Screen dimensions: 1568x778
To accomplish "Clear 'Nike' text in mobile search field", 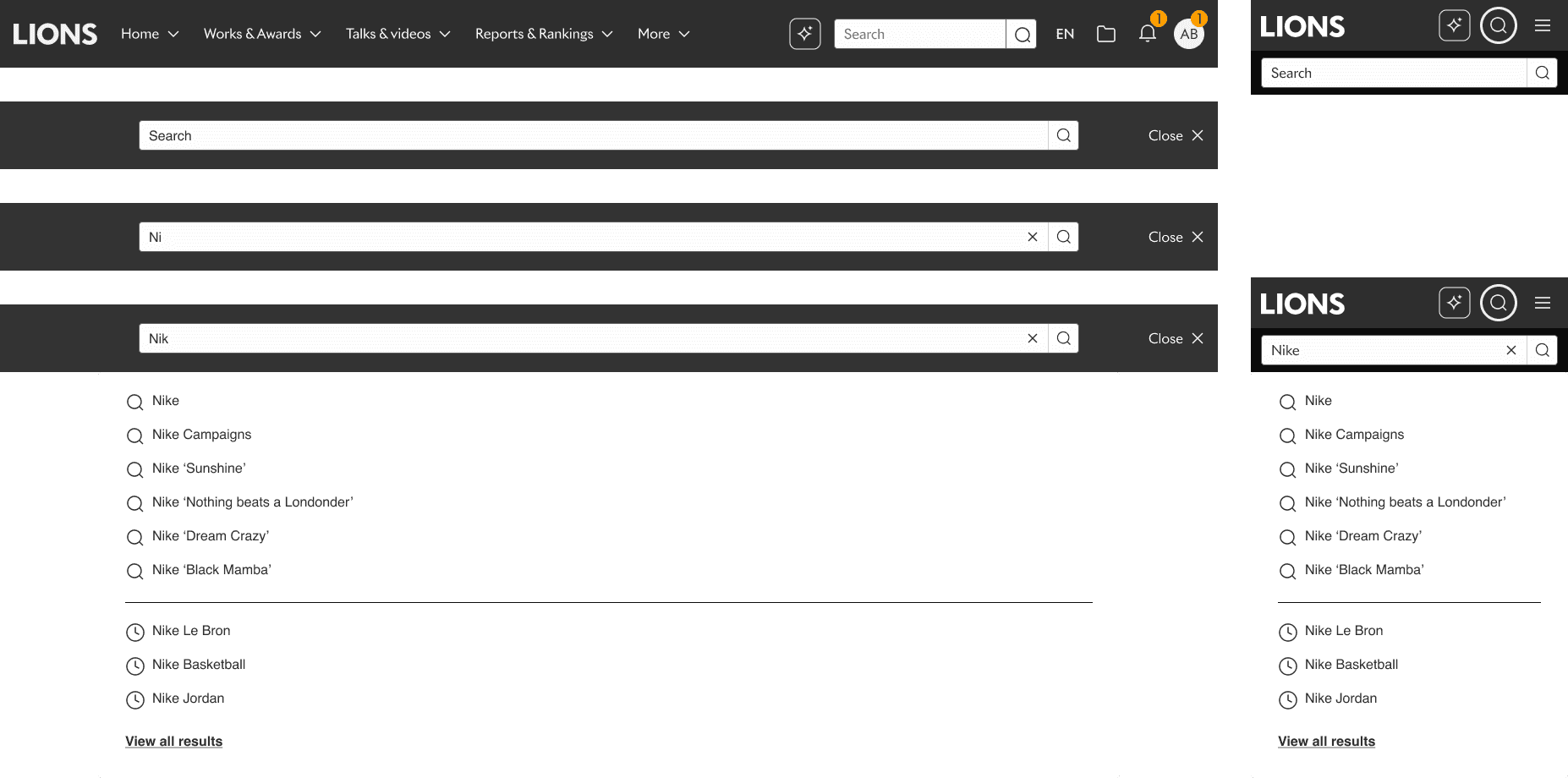I will [1510, 350].
